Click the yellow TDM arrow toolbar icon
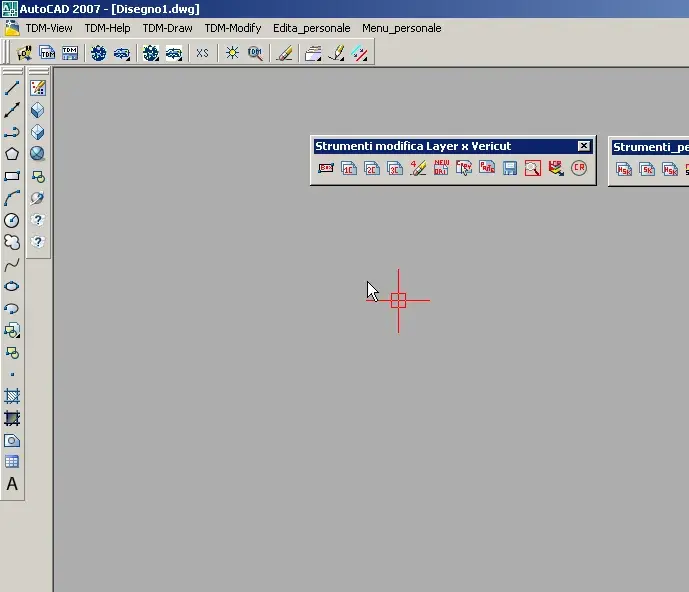Screen dimensions: 689x592 (24, 53)
